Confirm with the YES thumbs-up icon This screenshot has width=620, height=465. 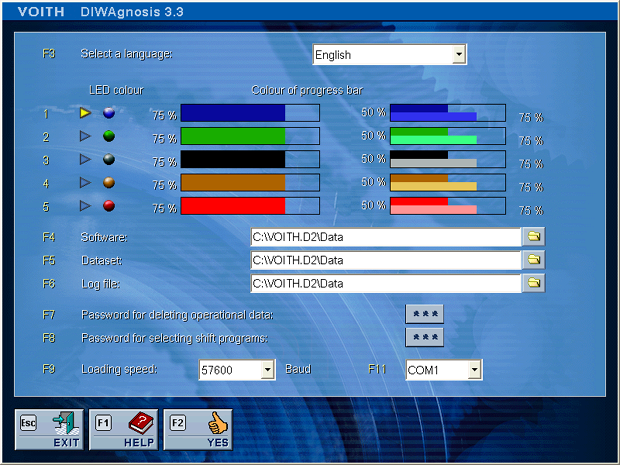click(x=198, y=429)
